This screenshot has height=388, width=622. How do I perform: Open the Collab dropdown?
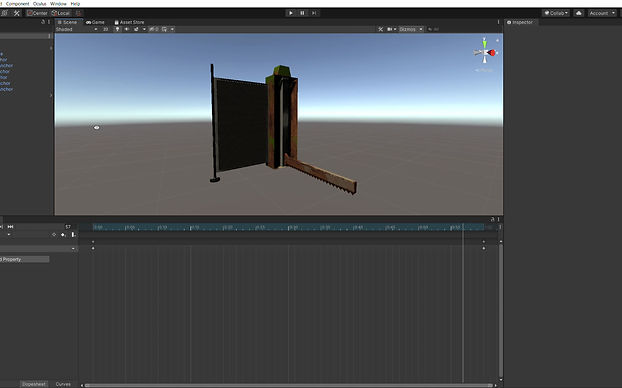(556, 13)
